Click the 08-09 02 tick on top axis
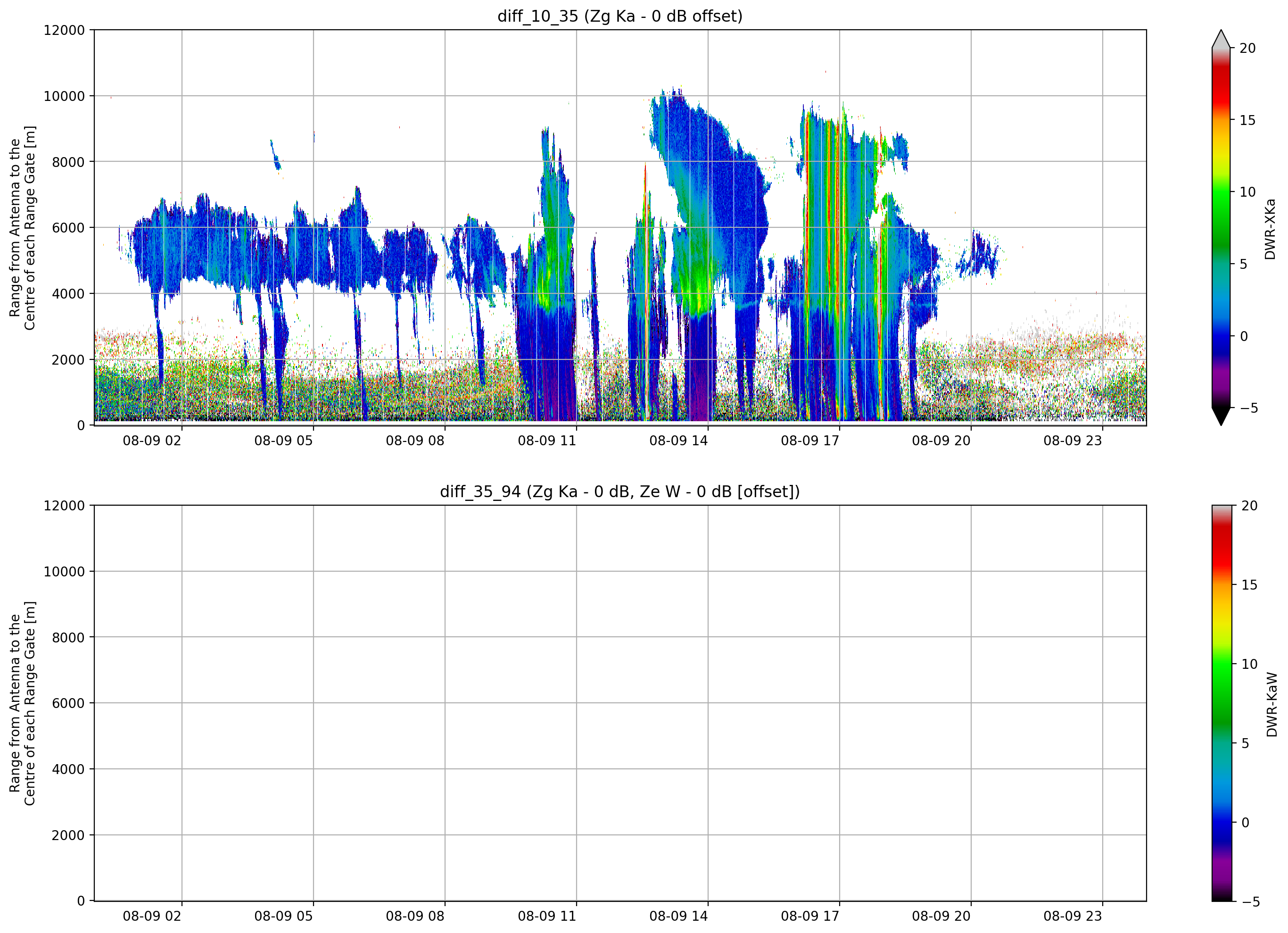Viewport: 1288px width, 933px height. pos(152,441)
